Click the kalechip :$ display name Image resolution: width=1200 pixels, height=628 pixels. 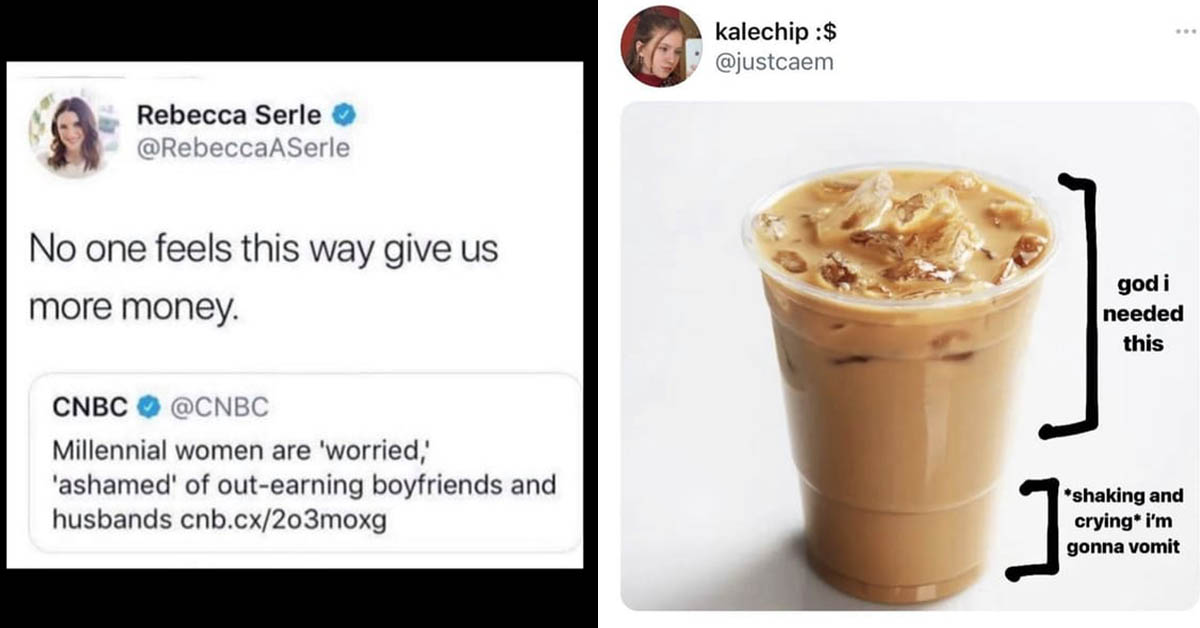pyautogui.click(x=776, y=31)
